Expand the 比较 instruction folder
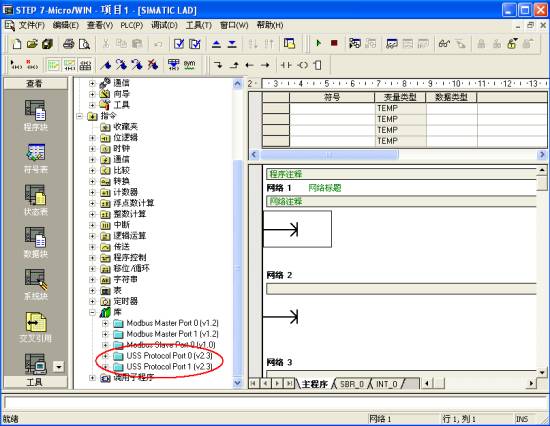The width and height of the screenshot is (550, 426). (x=92, y=171)
